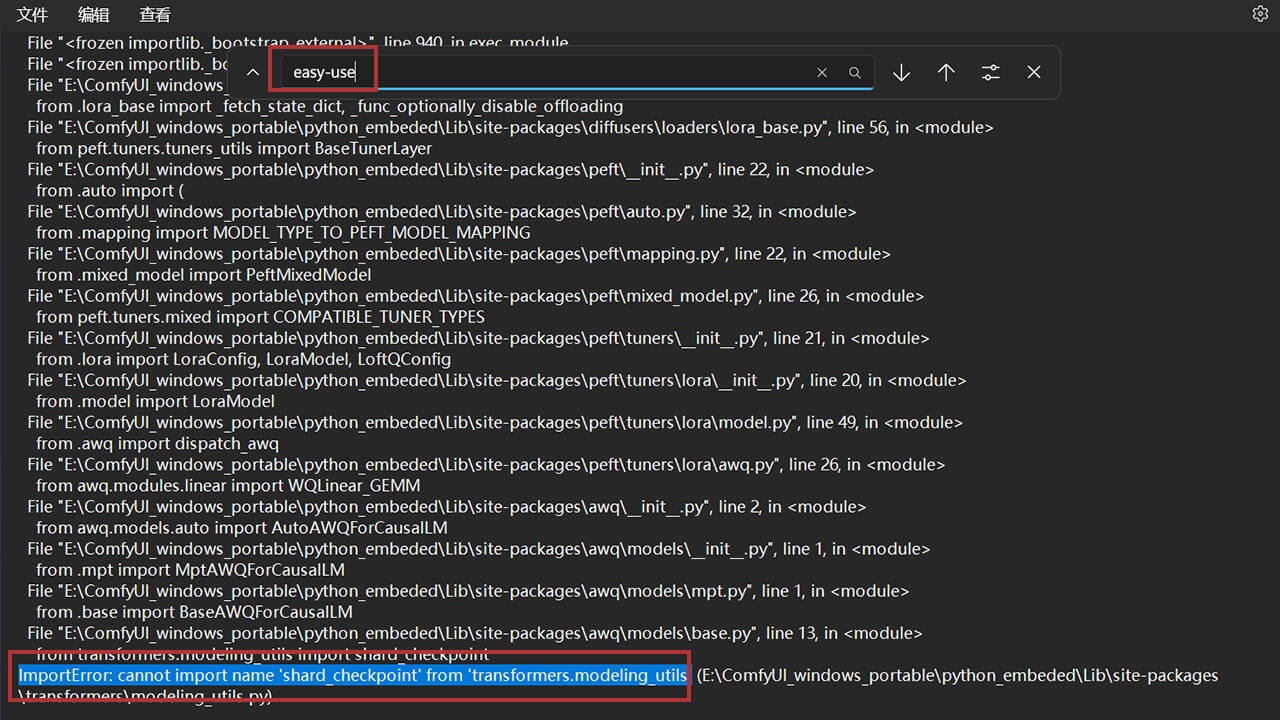Screen dimensions: 1280x720
Task: Click line 'from .lora import LoraConfig, LoraModel, LoftQConfig'
Action: tap(243, 359)
